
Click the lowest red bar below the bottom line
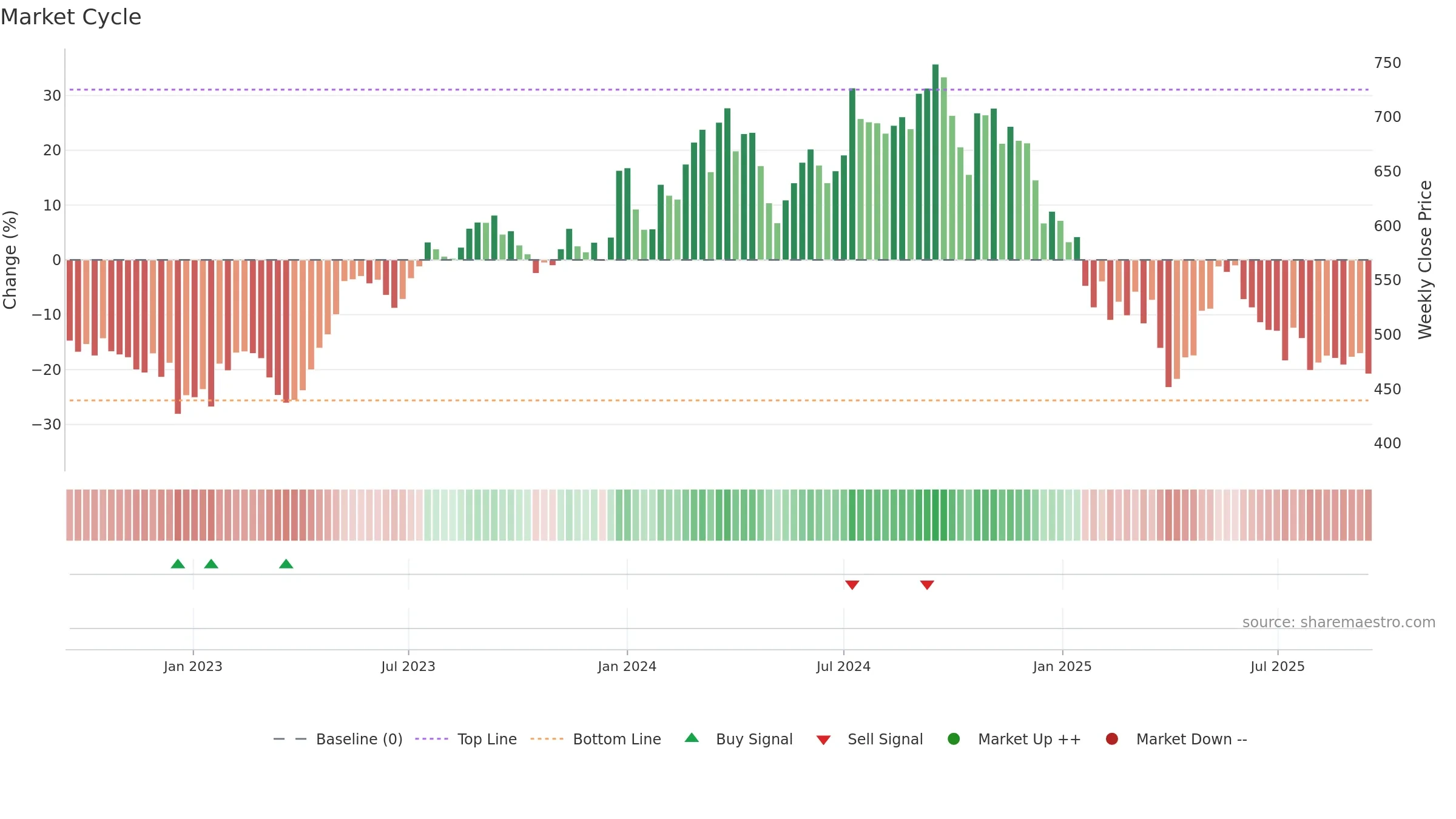point(178,337)
